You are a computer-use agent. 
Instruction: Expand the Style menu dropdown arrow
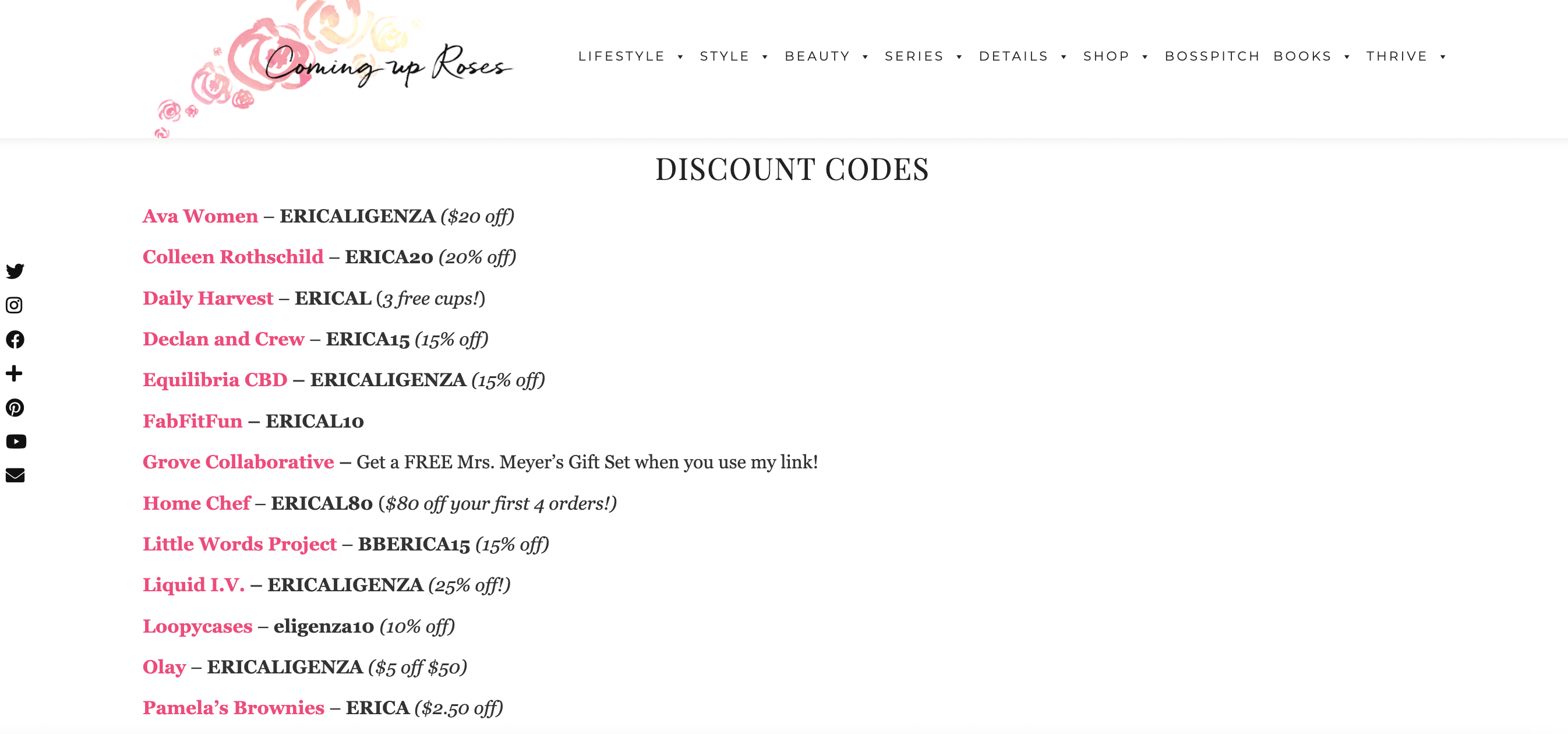765,57
